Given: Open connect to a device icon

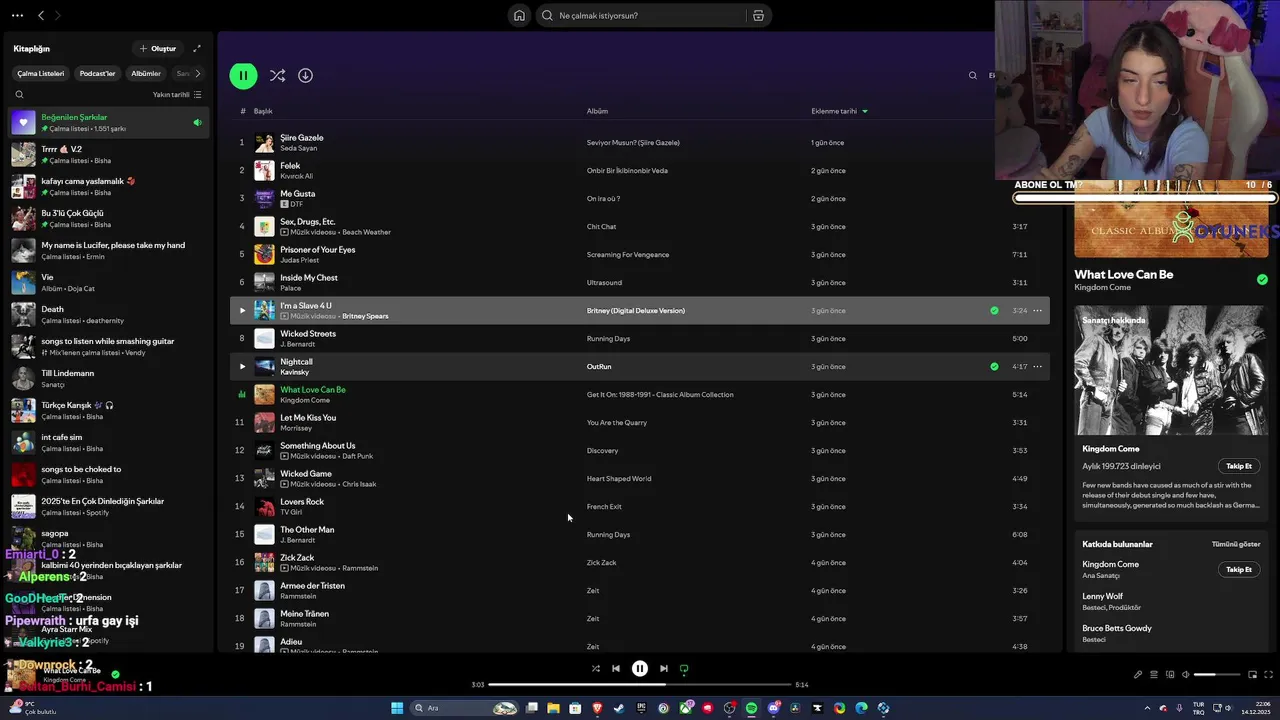Looking at the screenshot, I should pyautogui.click(x=1169, y=675).
